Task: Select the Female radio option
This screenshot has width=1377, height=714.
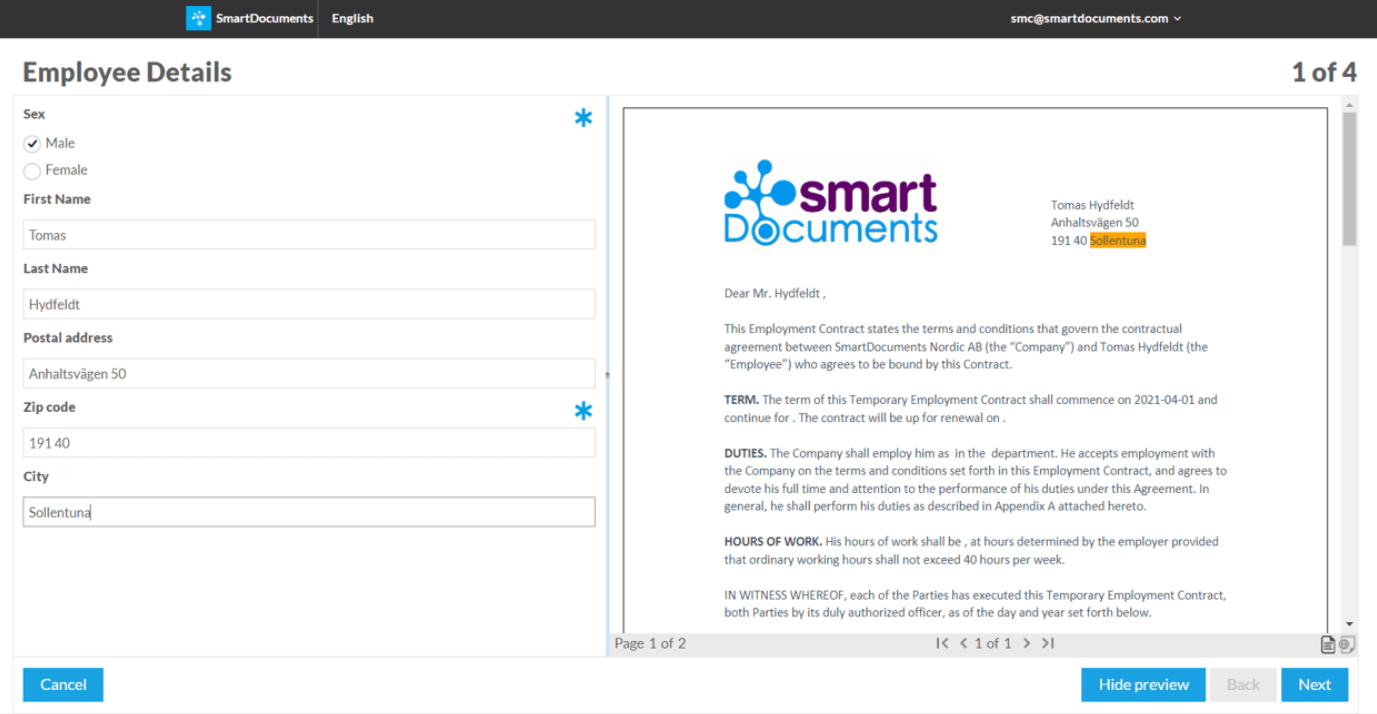Action: 32,171
